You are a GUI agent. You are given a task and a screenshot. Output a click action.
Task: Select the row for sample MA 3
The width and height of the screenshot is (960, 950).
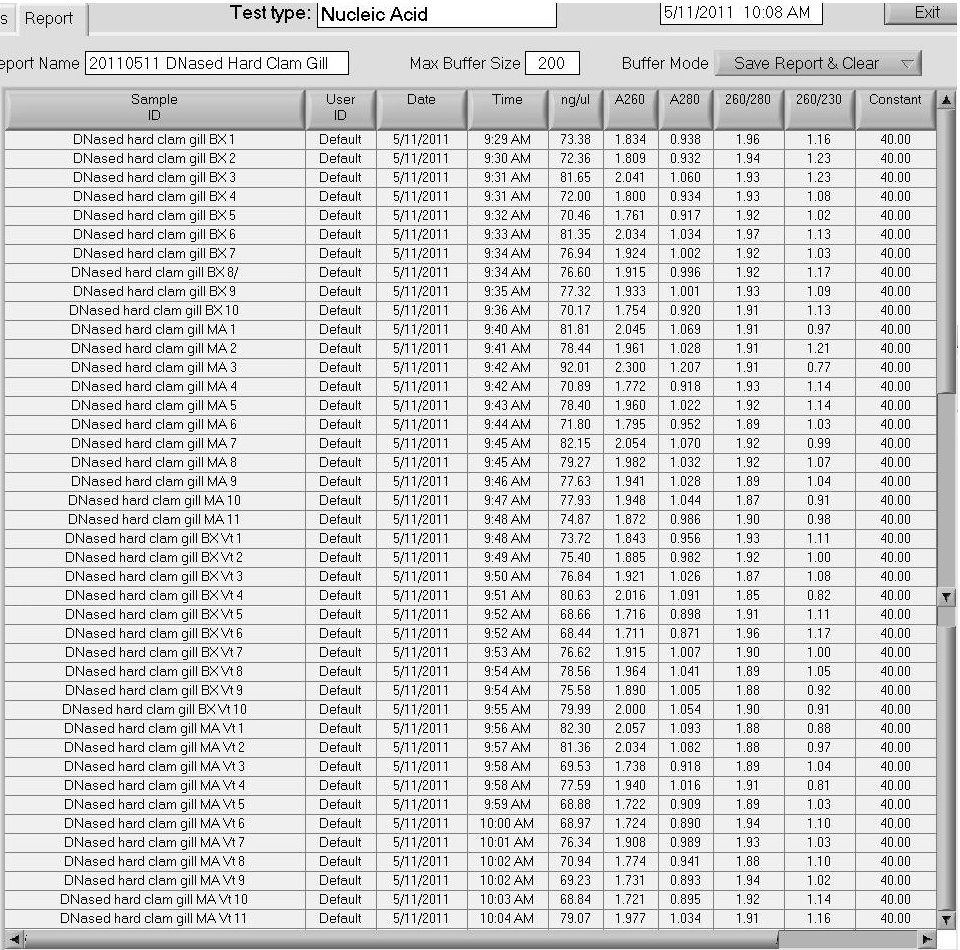coord(154,367)
